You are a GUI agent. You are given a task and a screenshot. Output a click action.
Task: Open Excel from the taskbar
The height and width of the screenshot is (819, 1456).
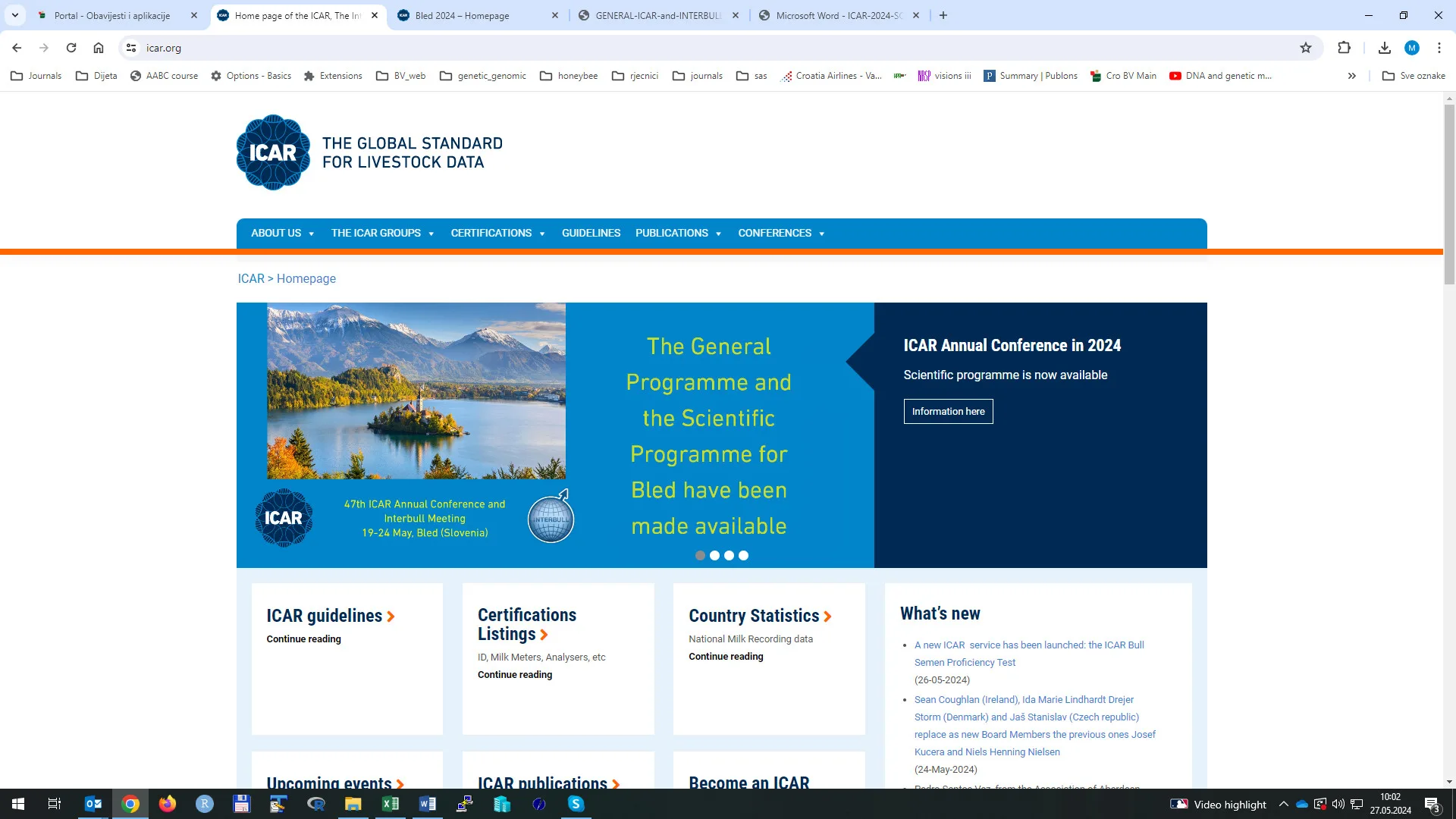[x=391, y=804]
